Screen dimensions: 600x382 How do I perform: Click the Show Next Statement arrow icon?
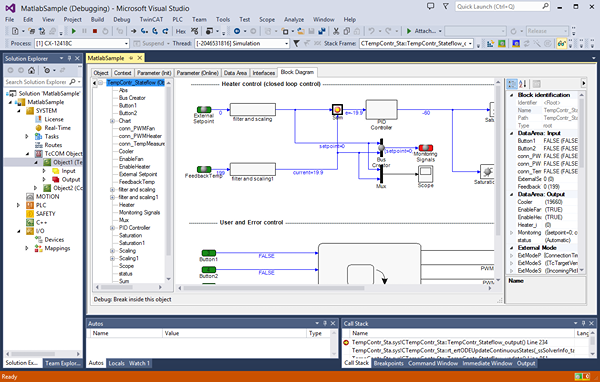click(x=133, y=31)
